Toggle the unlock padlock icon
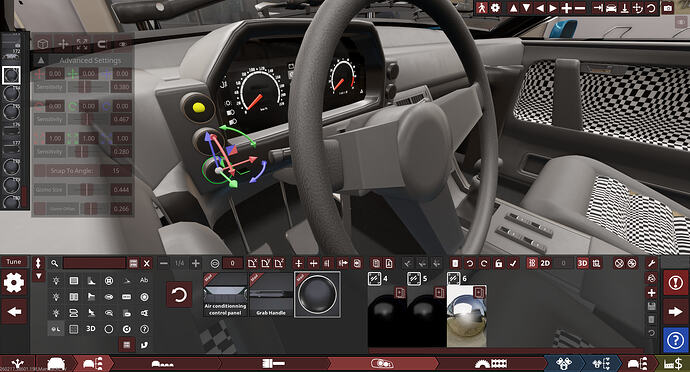The height and width of the screenshot is (372, 690). tap(498, 263)
